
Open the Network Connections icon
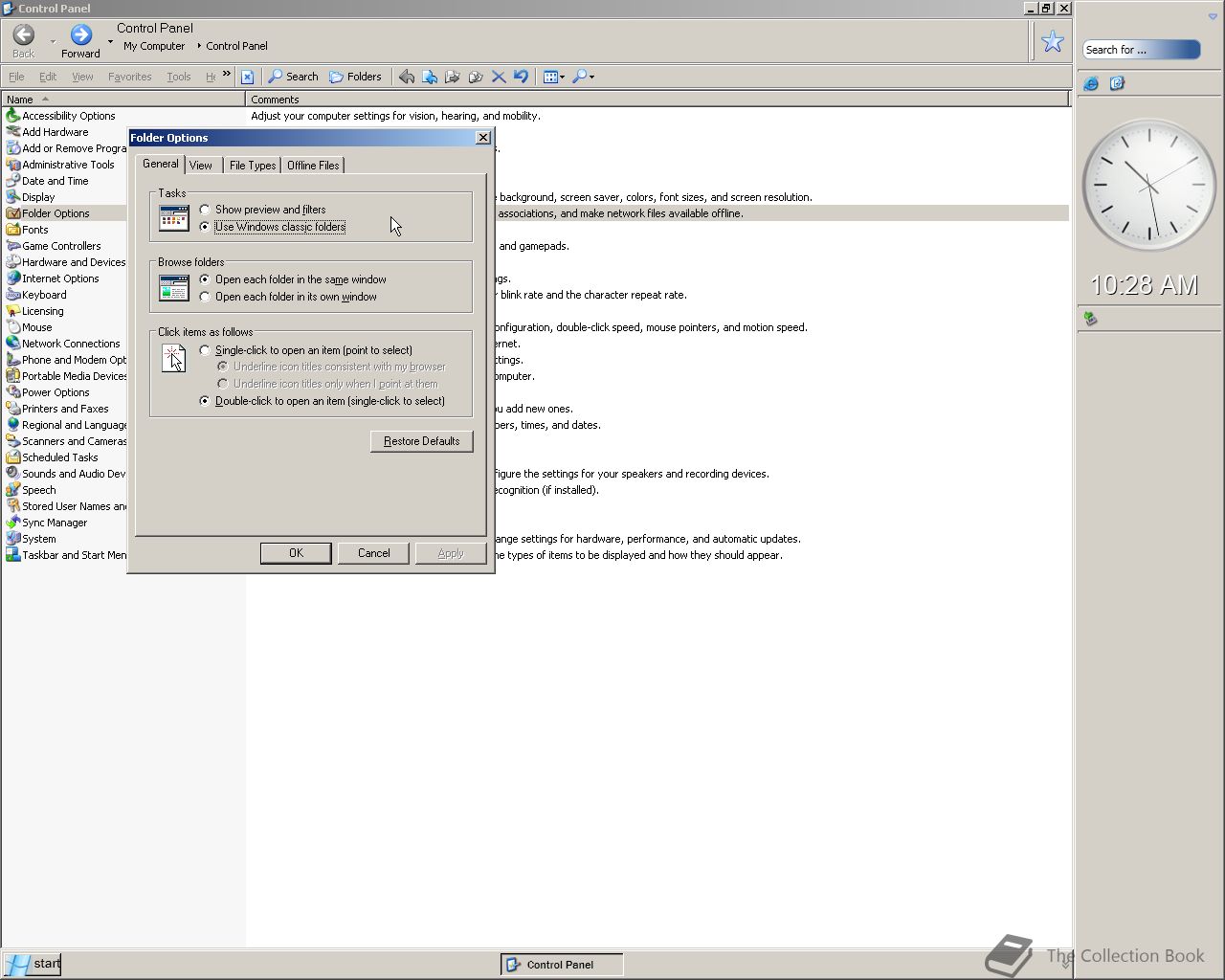click(x=13, y=344)
